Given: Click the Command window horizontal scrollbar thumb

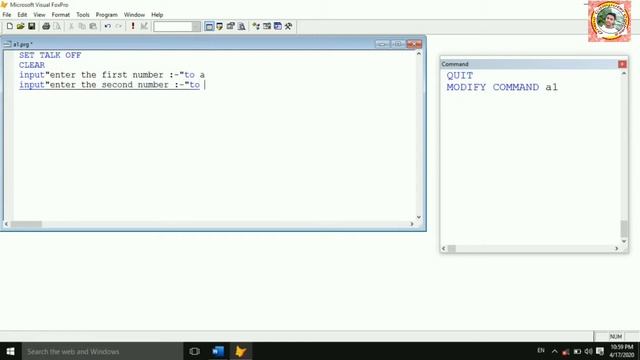Looking at the screenshot, I should pyautogui.click(x=452, y=248).
